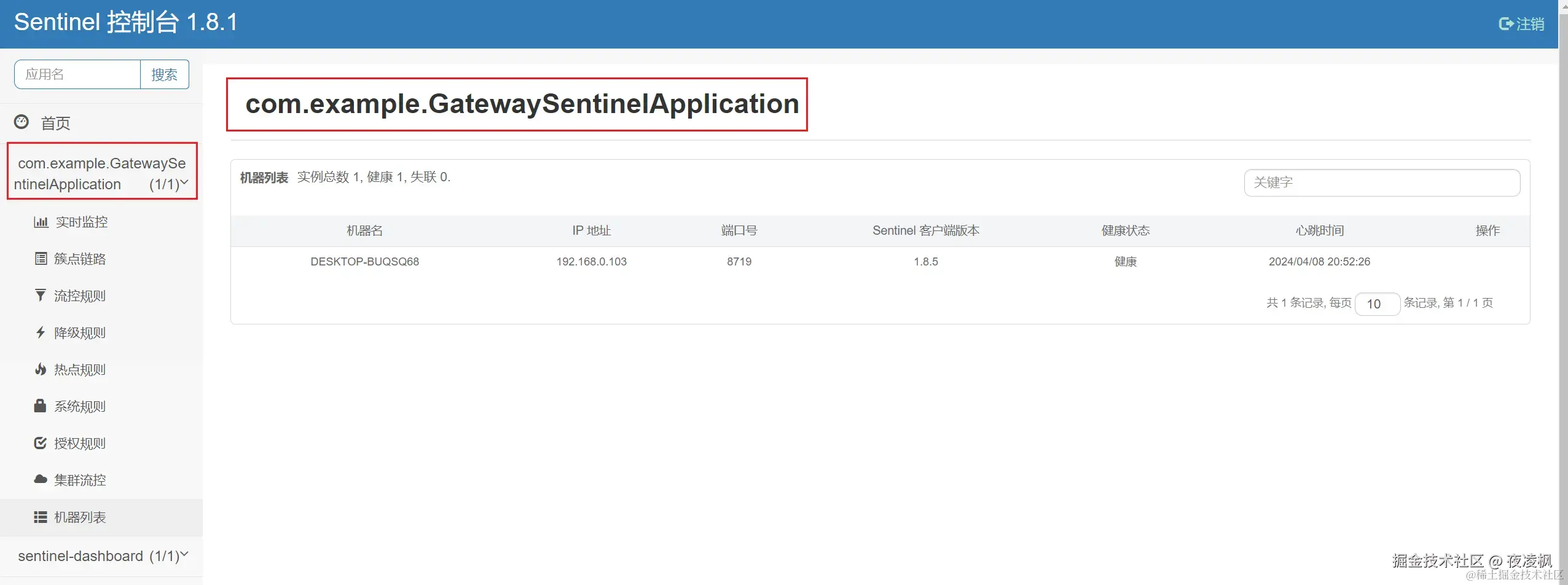Click the list icon for 簇点链路
The height and width of the screenshot is (585, 1568).
click(41, 259)
